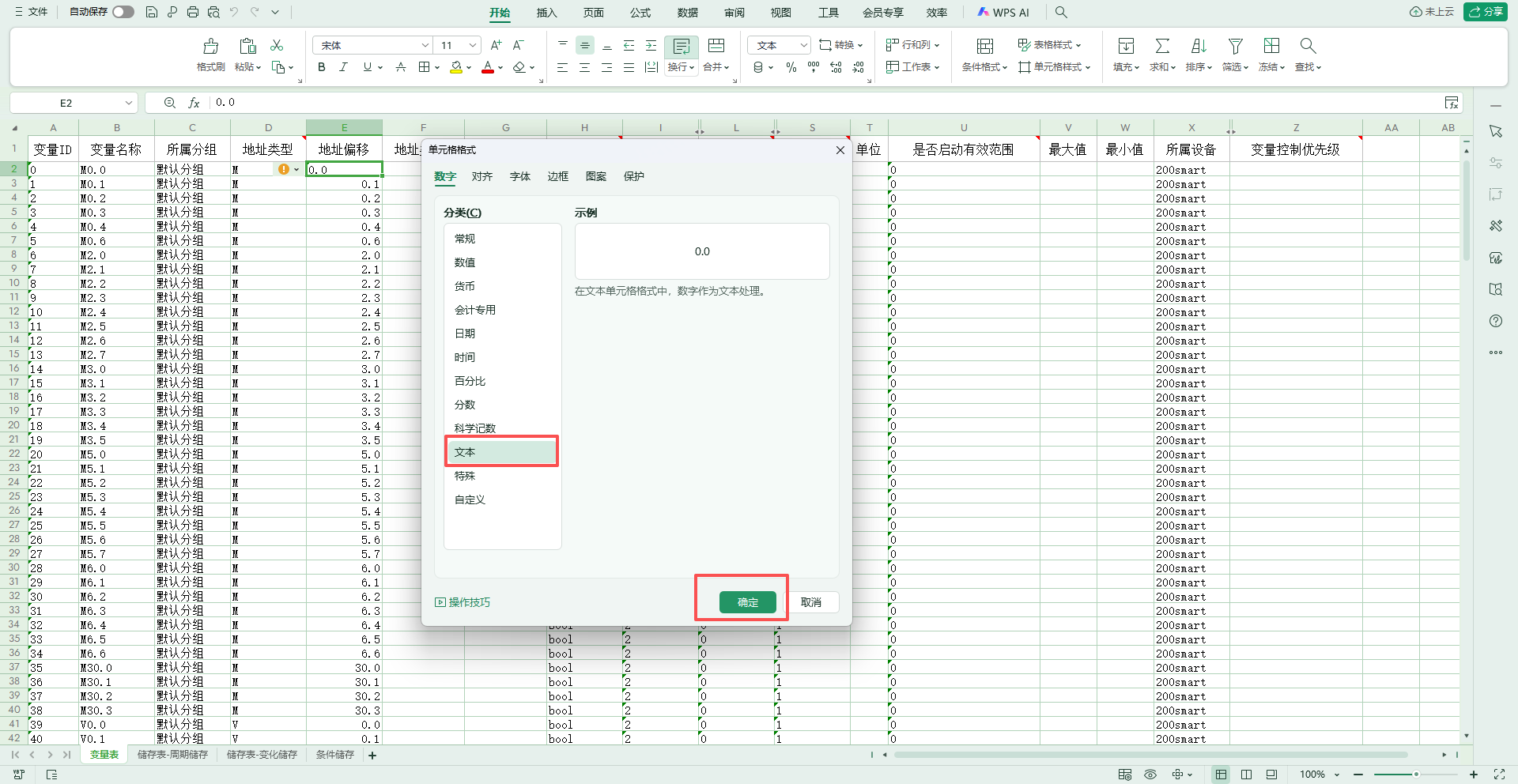The image size is (1518, 784).
Task: Click the Format Painter brush icon
Action: [x=210, y=46]
